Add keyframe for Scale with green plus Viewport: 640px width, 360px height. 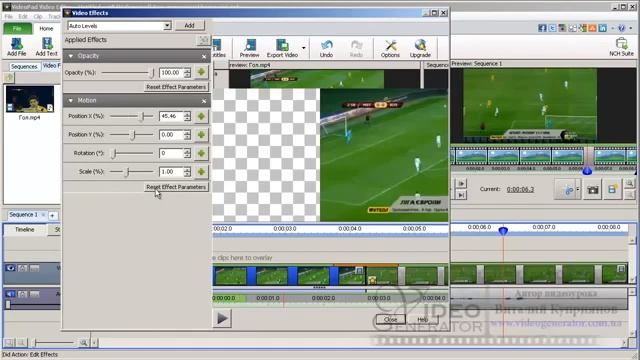(x=201, y=171)
